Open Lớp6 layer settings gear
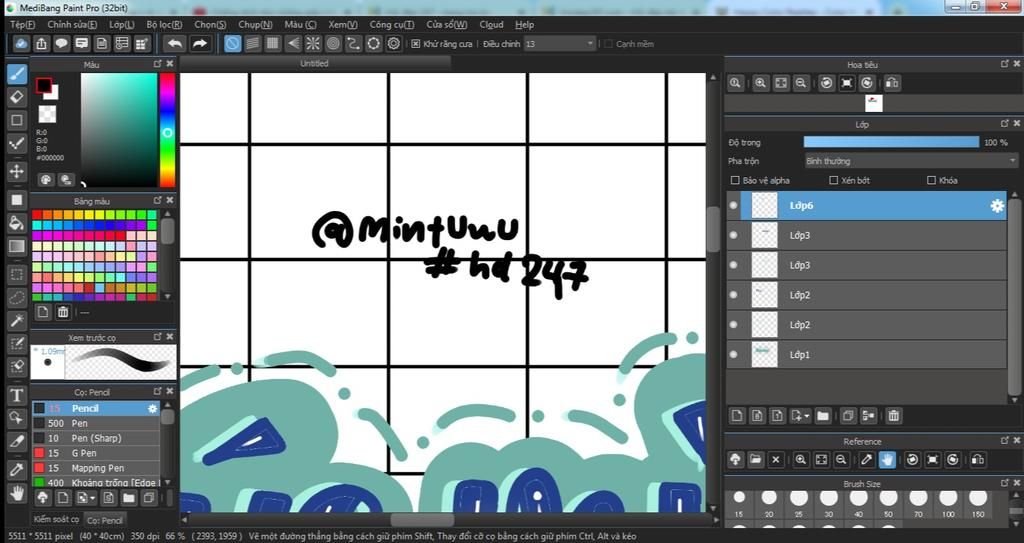The image size is (1024, 543). (997, 206)
